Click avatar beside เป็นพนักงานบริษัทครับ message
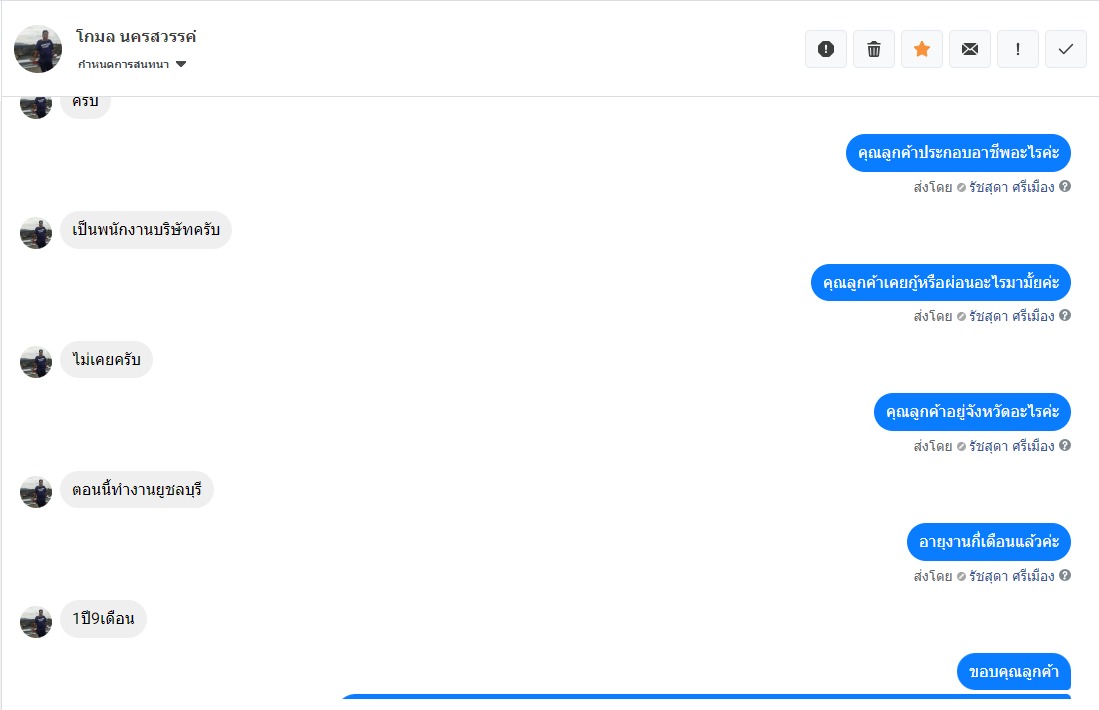The image size is (1099, 710). (36, 232)
